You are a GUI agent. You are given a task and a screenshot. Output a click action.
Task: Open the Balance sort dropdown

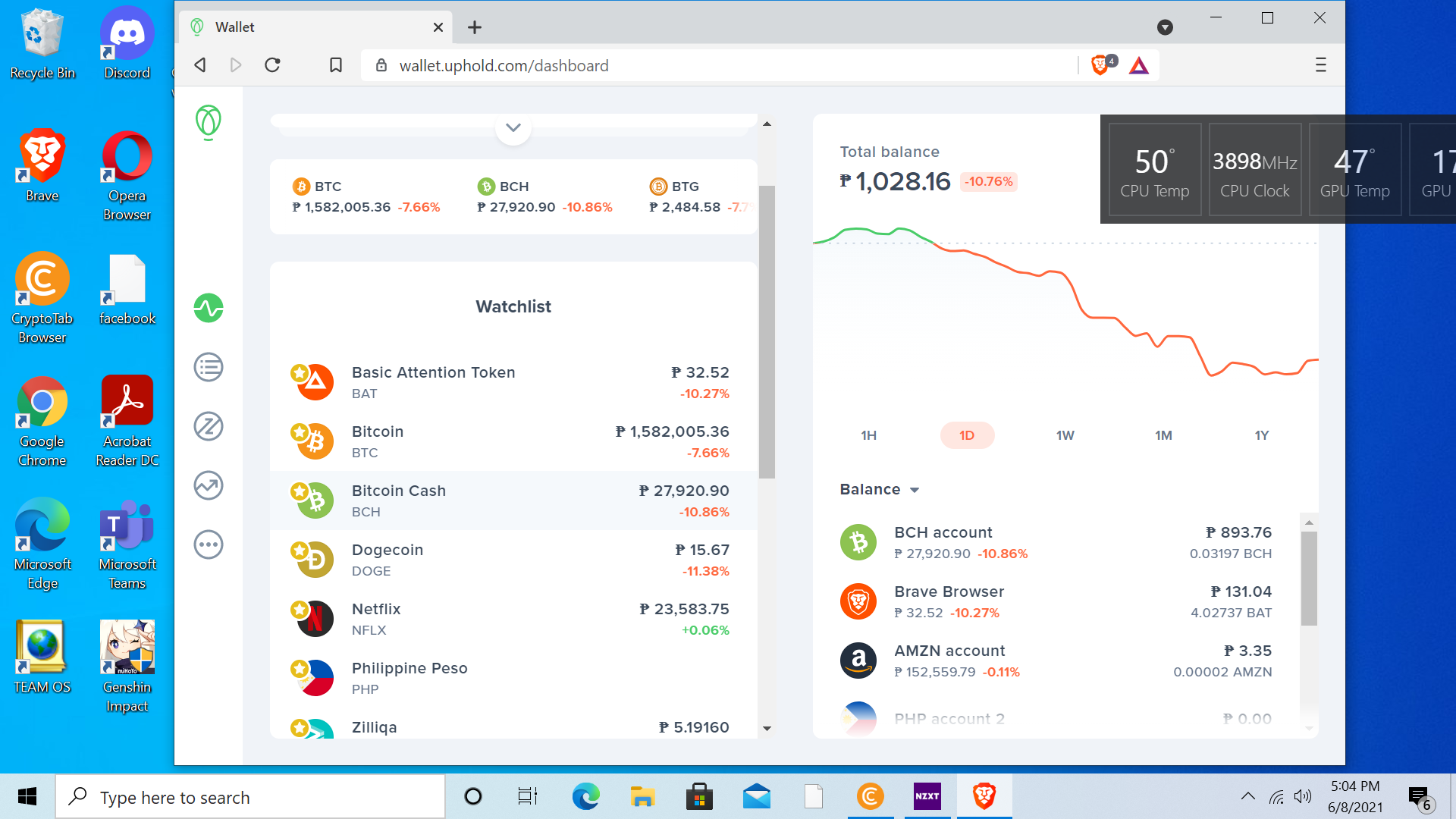879,490
